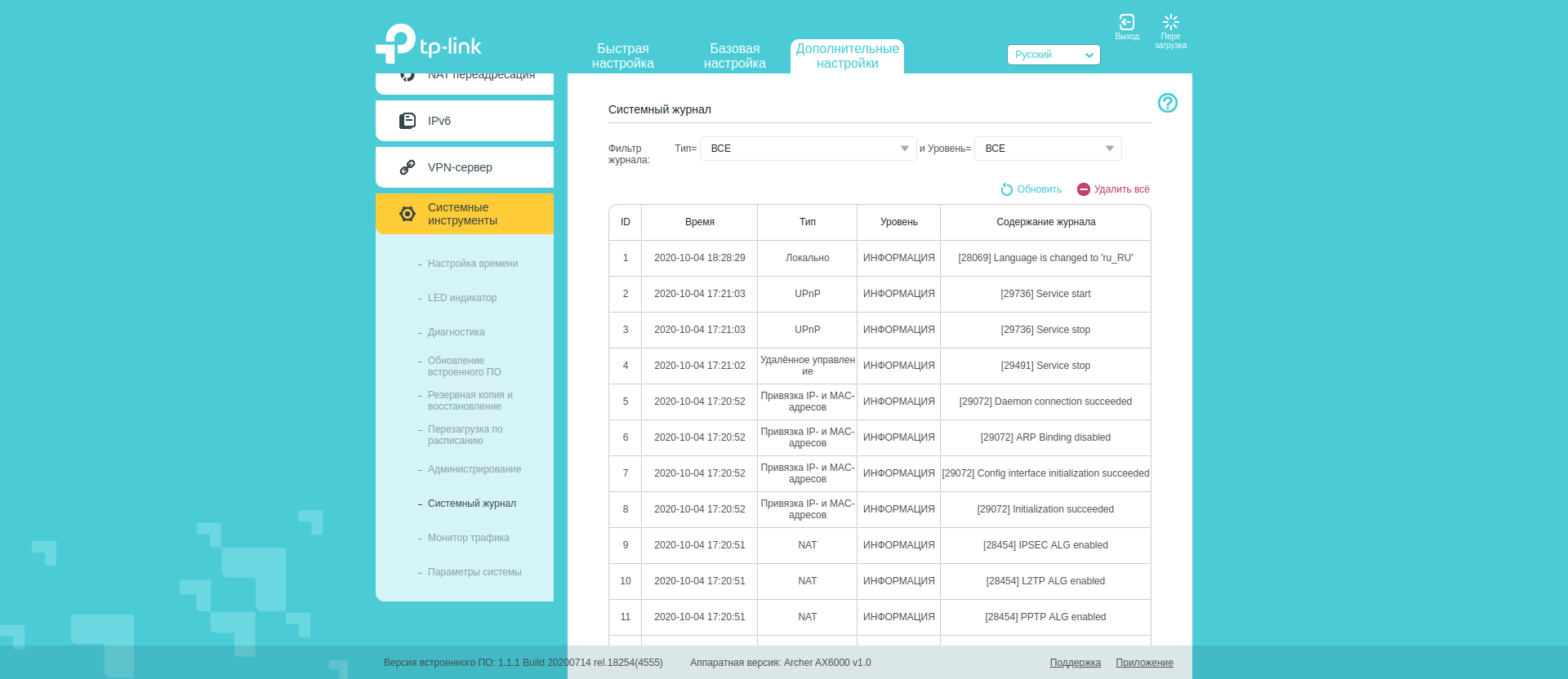Select Монитор трафика in sidebar

pos(468,538)
